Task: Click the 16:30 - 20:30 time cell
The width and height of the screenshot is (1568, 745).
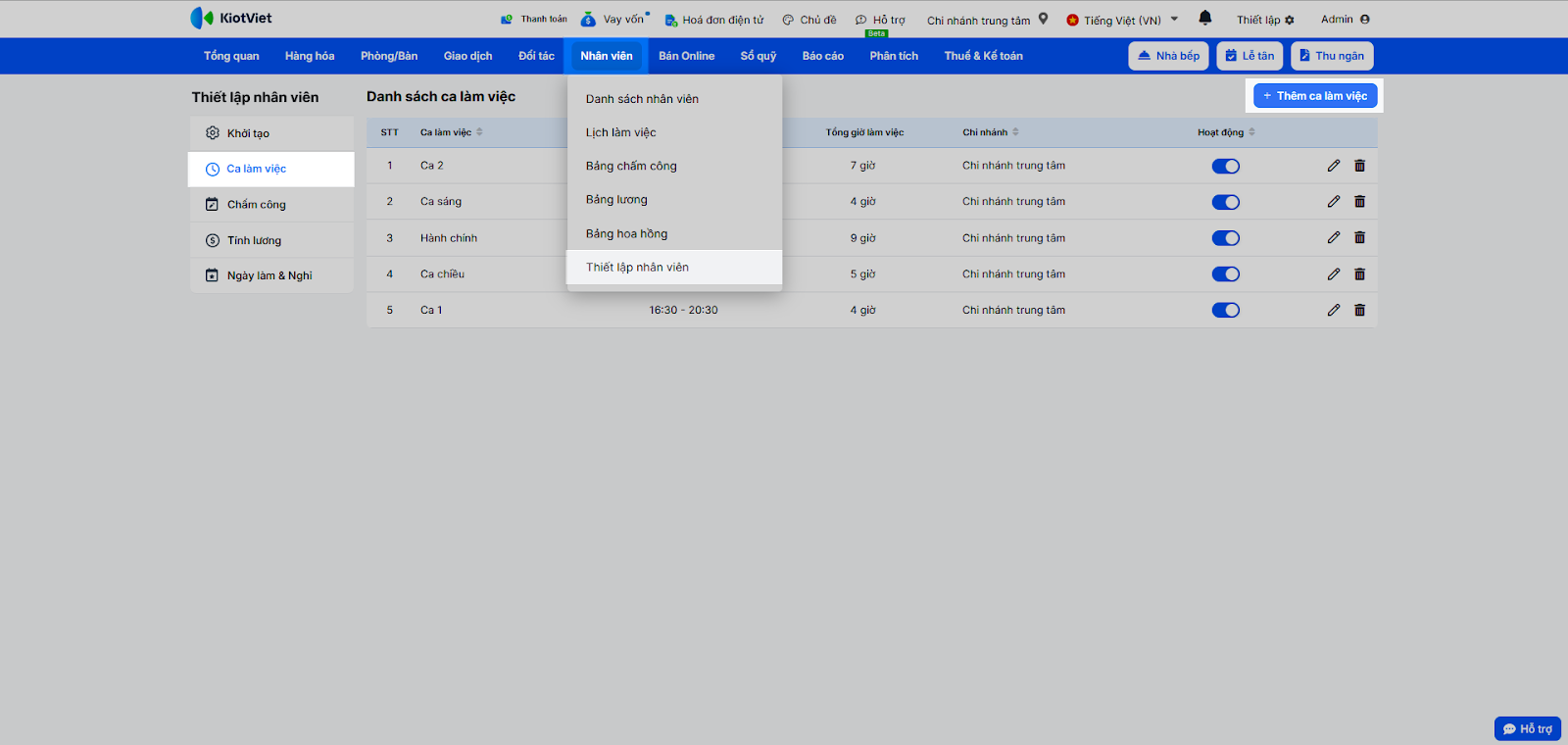Action: (683, 310)
